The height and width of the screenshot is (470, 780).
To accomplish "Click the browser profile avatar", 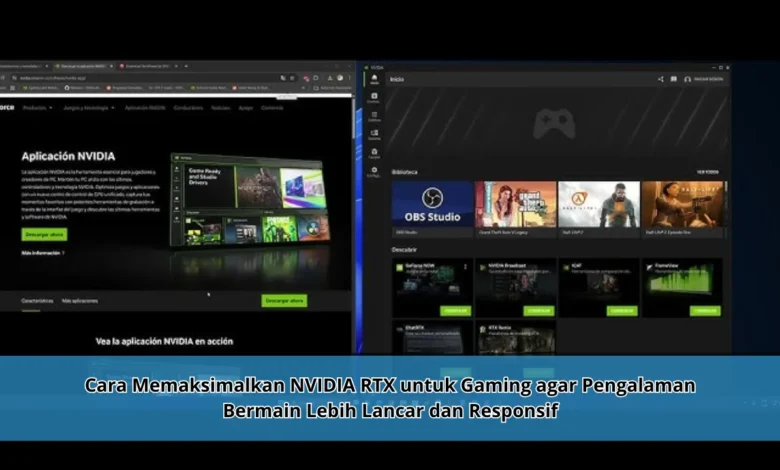I will pos(340,78).
